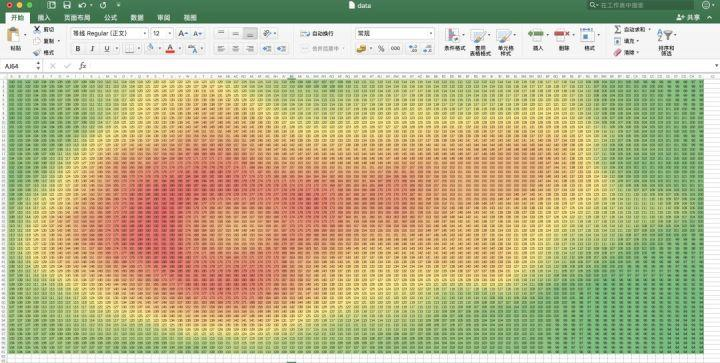Open Conditional Formatting icon

click(453, 36)
